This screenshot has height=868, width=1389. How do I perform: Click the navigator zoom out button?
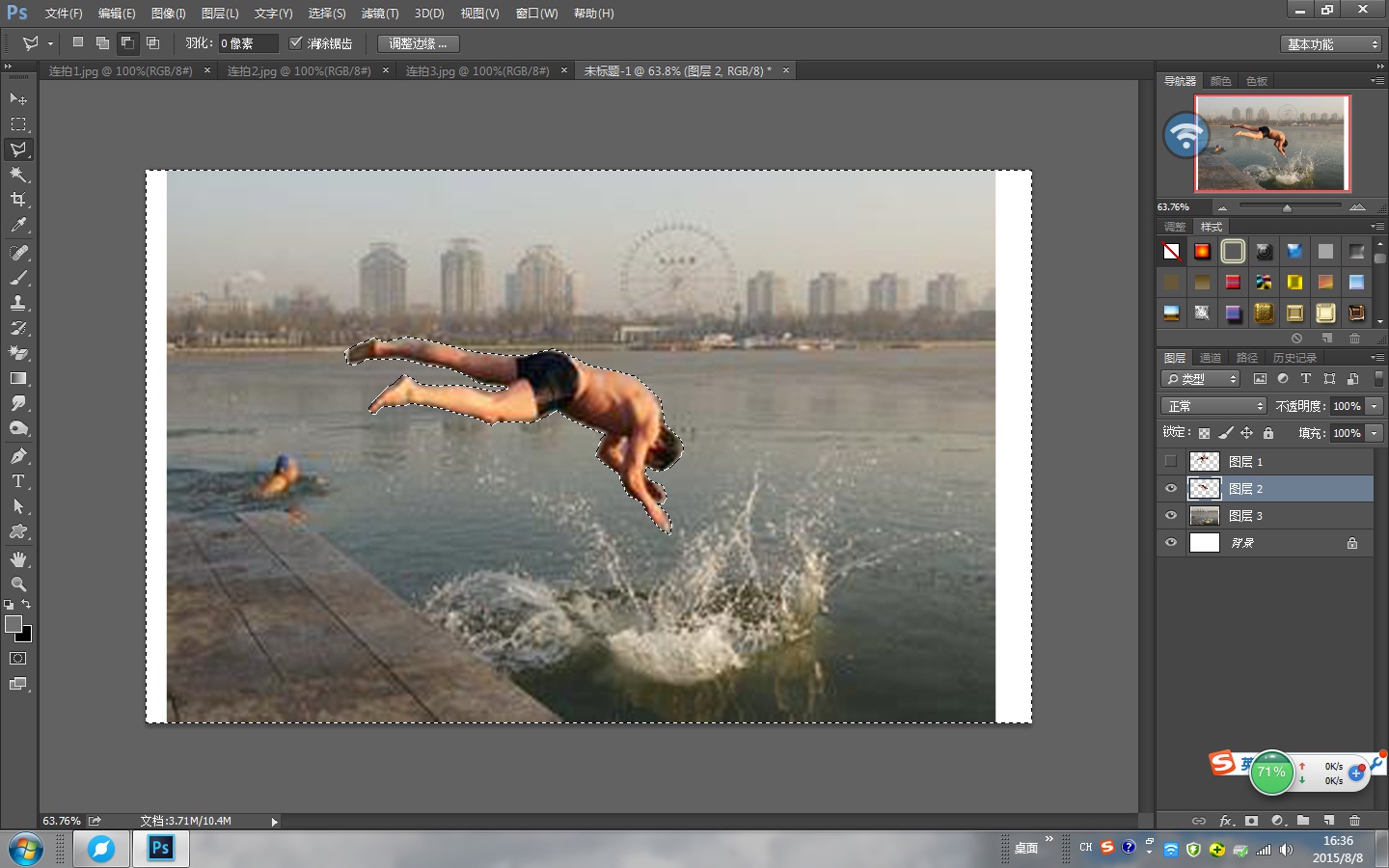point(1222,207)
